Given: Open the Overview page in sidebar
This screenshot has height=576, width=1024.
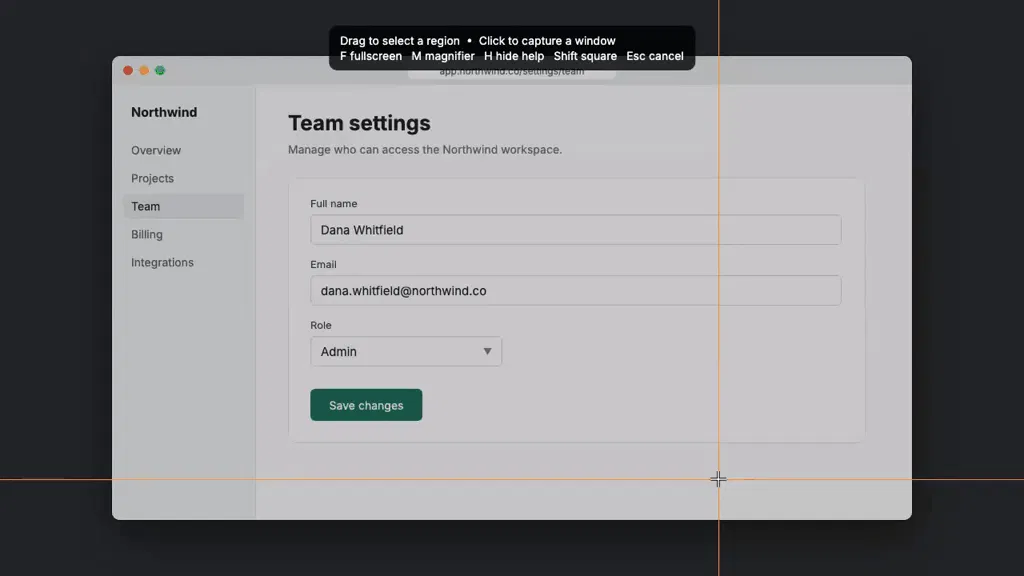Looking at the screenshot, I should 155,150.
